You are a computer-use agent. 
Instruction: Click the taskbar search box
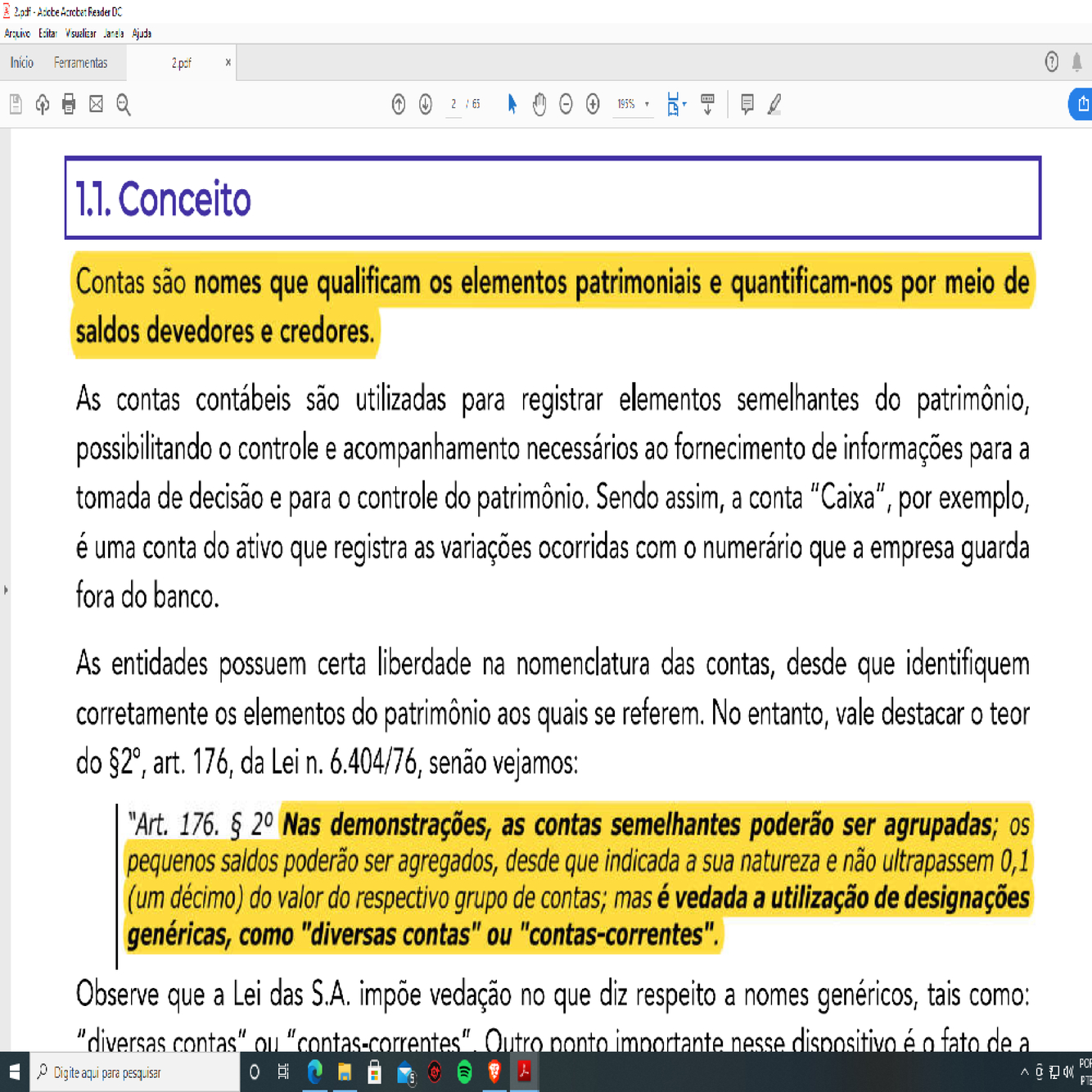click(x=135, y=1072)
